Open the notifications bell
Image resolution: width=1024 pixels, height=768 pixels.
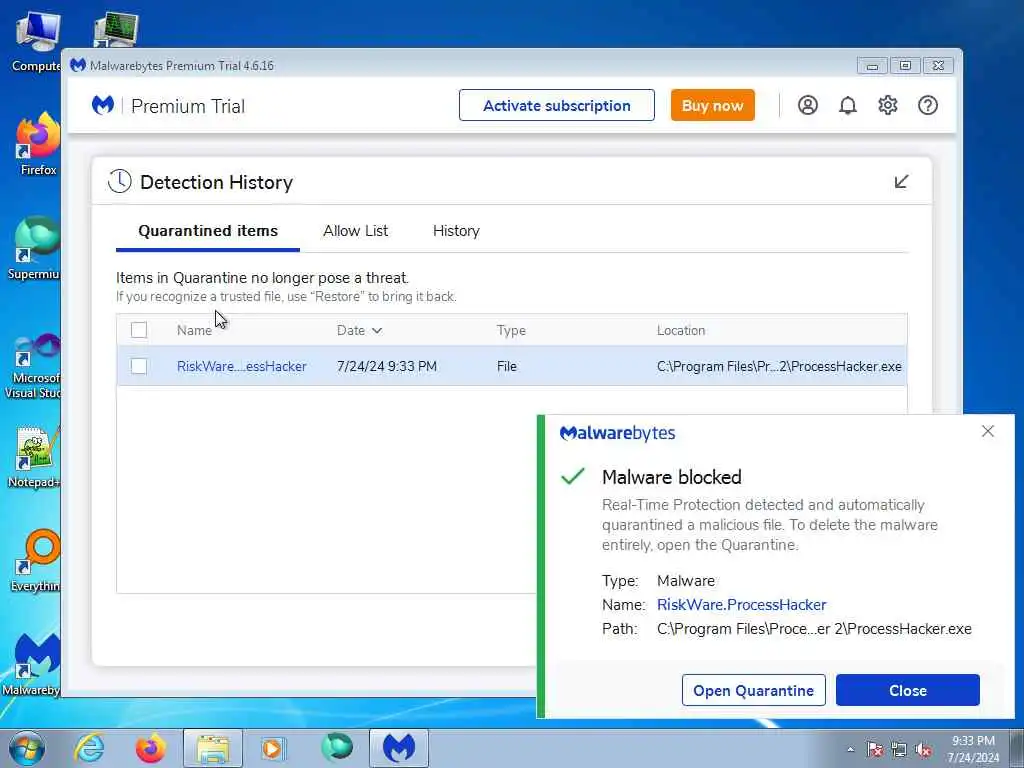point(847,105)
